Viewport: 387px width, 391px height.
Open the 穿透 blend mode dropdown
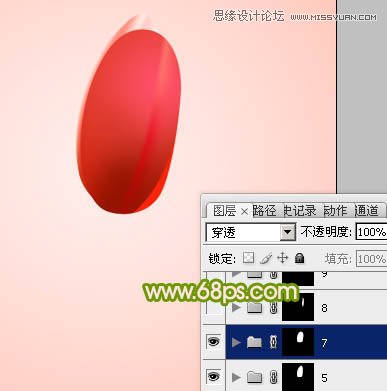tap(287, 232)
